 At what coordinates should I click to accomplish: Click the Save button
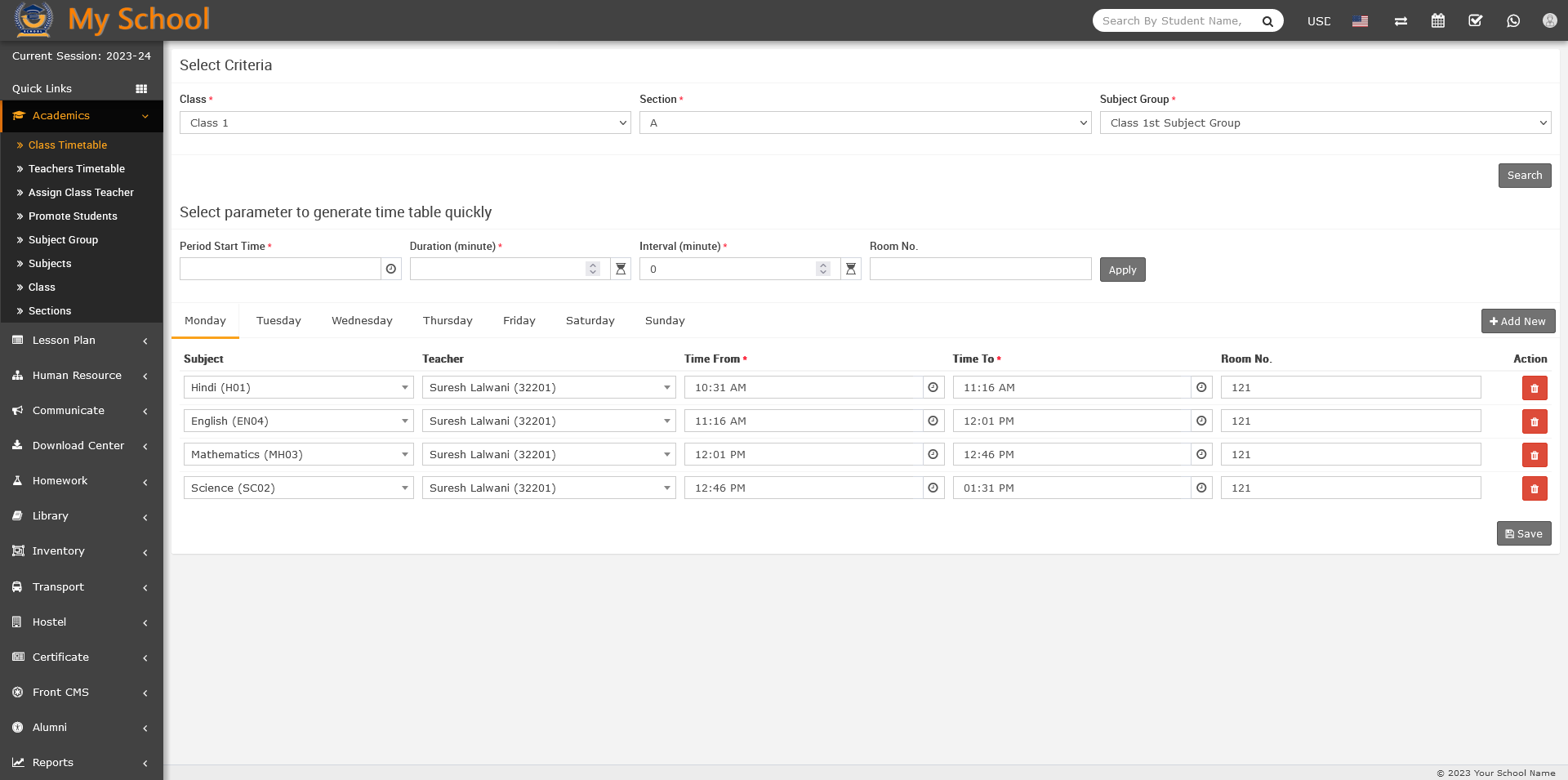tap(1523, 533)
